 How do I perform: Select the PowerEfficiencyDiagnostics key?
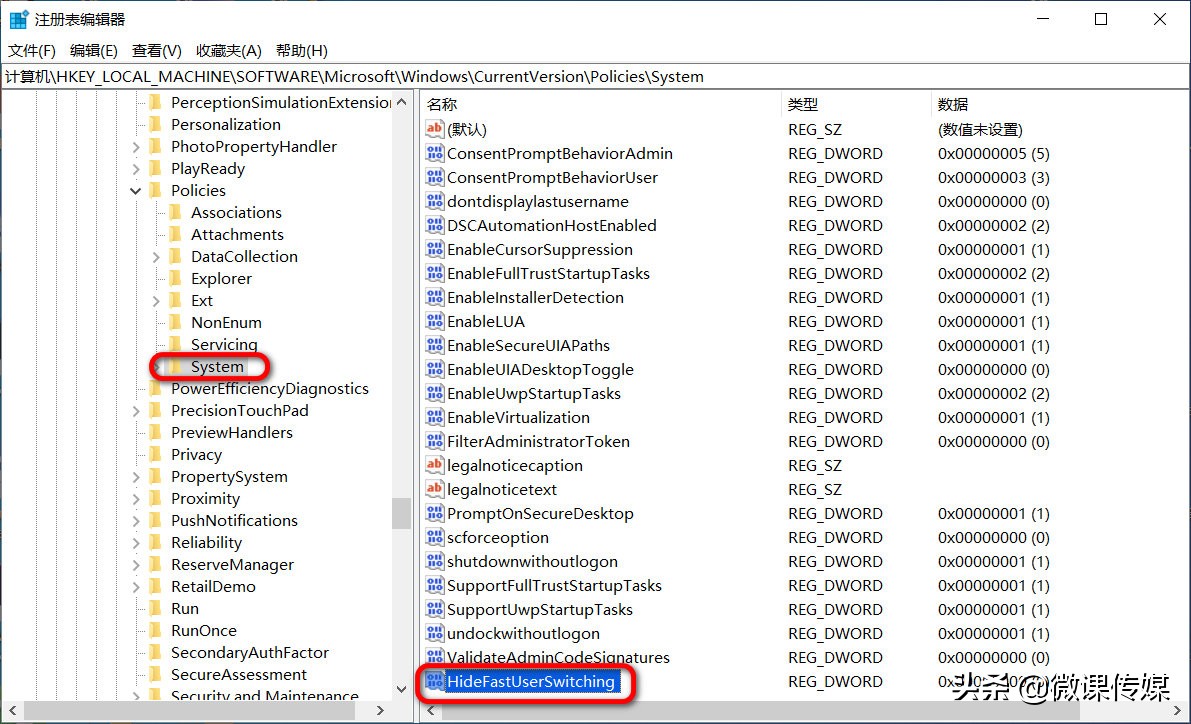270,388
